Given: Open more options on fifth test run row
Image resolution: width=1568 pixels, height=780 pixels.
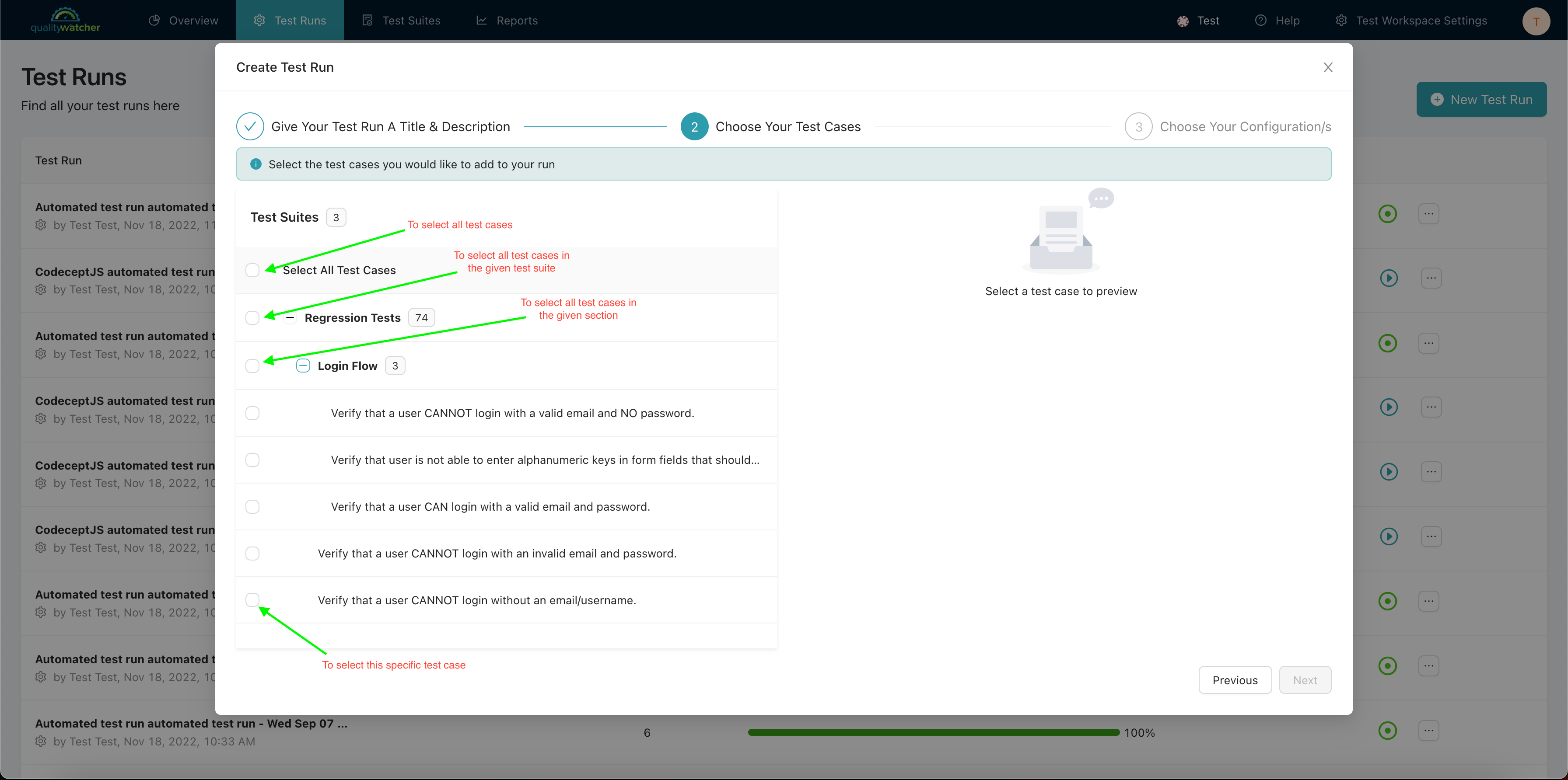Looking at the screenshot, I should point(1431,471).
